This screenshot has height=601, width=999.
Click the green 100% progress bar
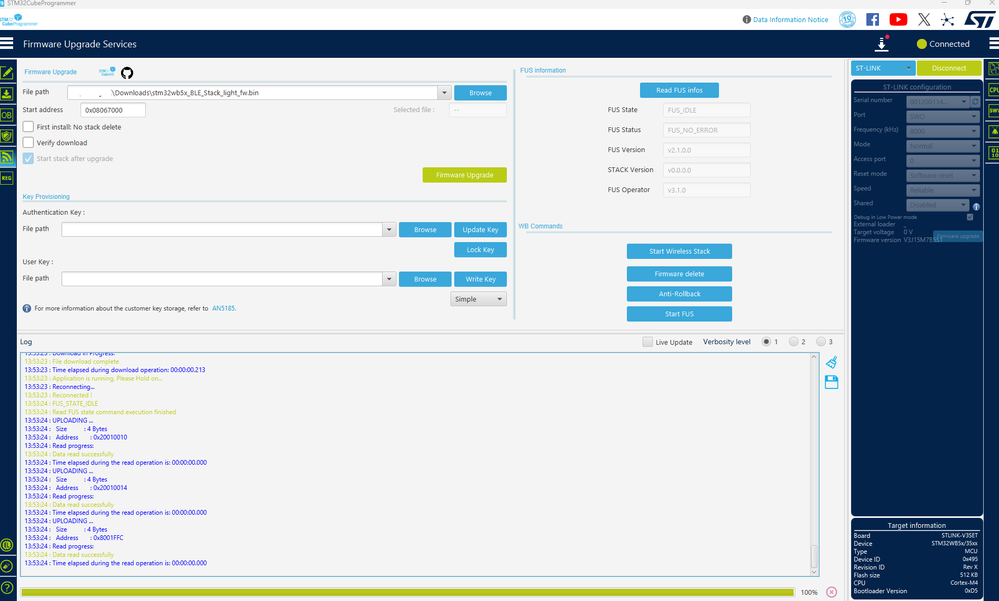[x=408, y=592]
